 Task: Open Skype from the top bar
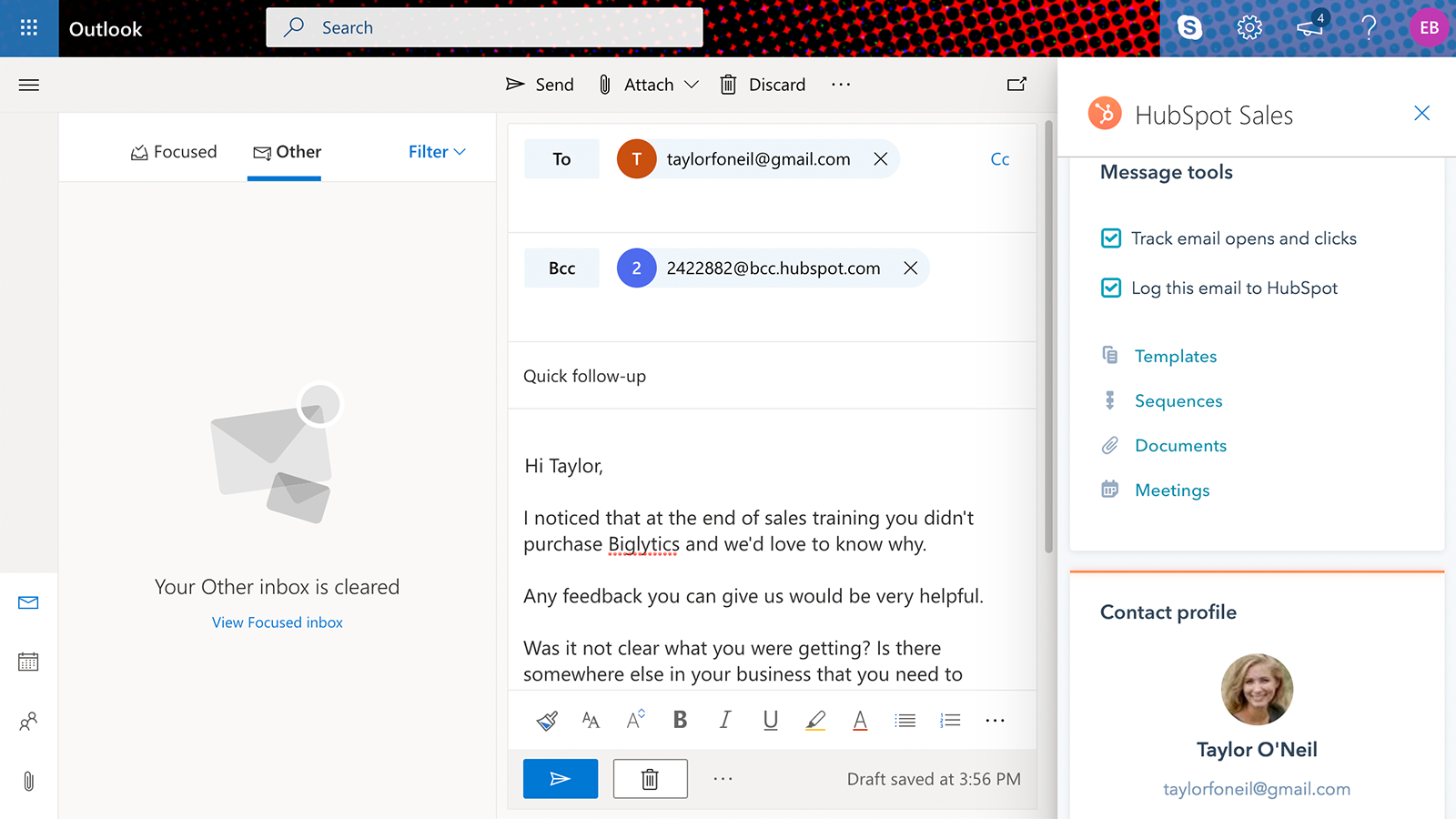tap(1189, 27)
